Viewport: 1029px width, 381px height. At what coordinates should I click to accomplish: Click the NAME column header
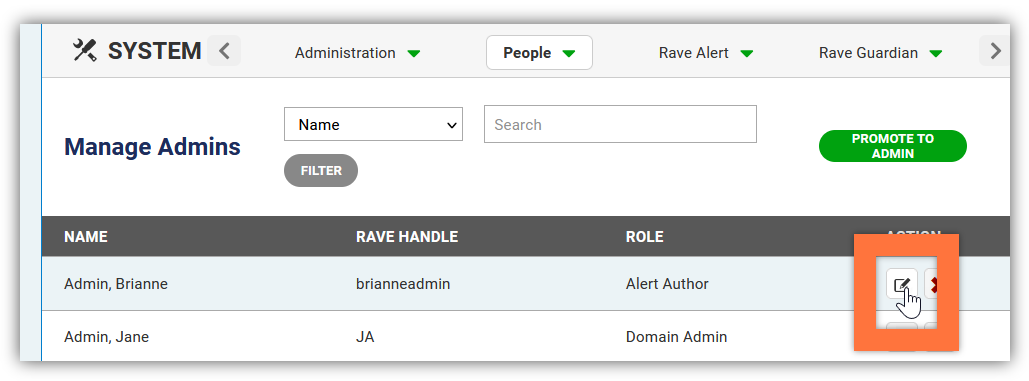click(x=86, y=237)
